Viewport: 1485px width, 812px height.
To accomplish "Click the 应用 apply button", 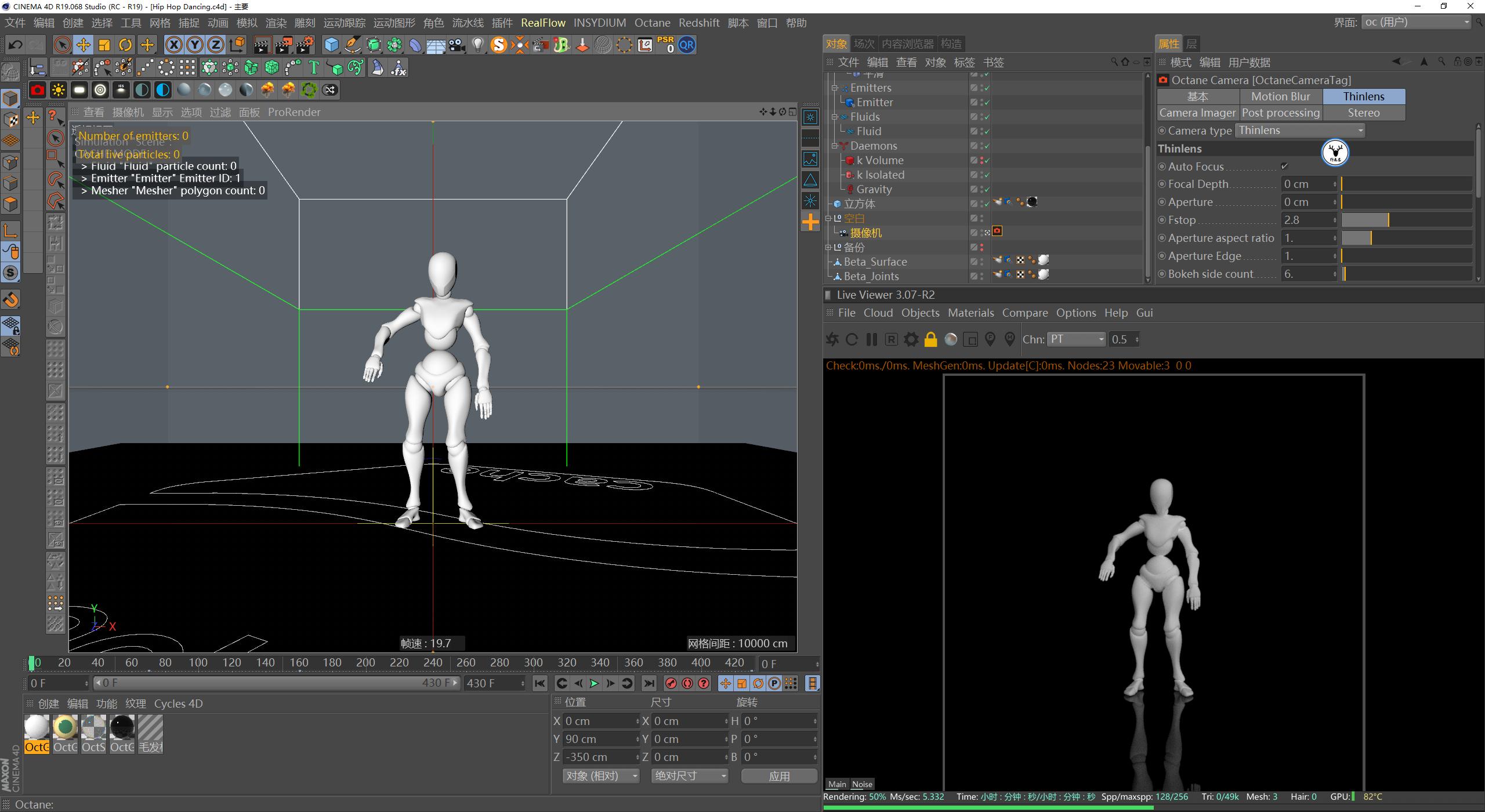I will [x=778, y=776].
